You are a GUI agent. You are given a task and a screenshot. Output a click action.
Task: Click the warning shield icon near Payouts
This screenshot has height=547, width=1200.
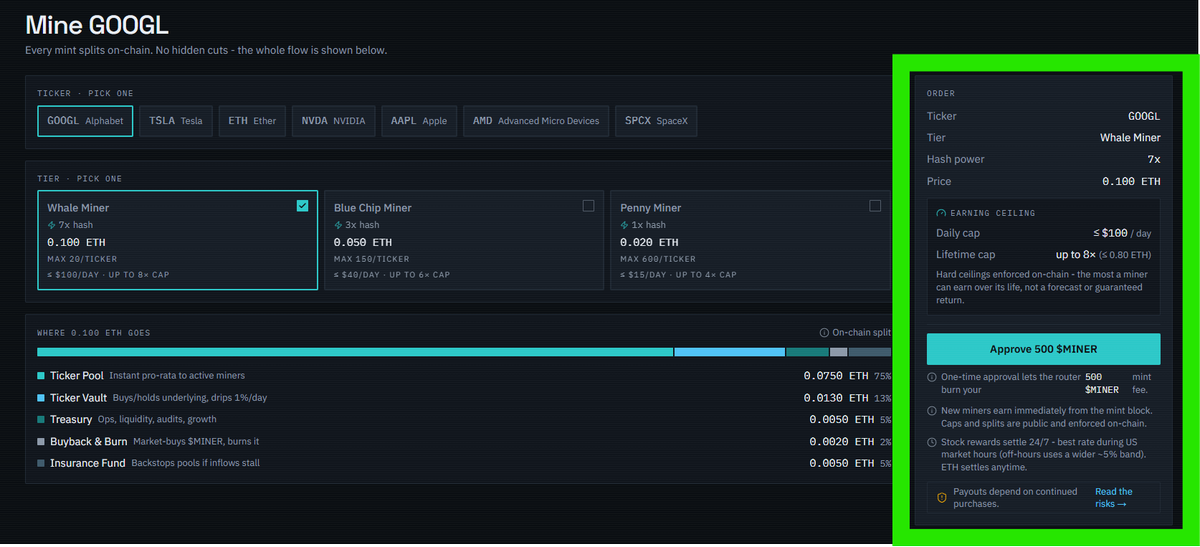pyautogui.click(x=942, y=497)
